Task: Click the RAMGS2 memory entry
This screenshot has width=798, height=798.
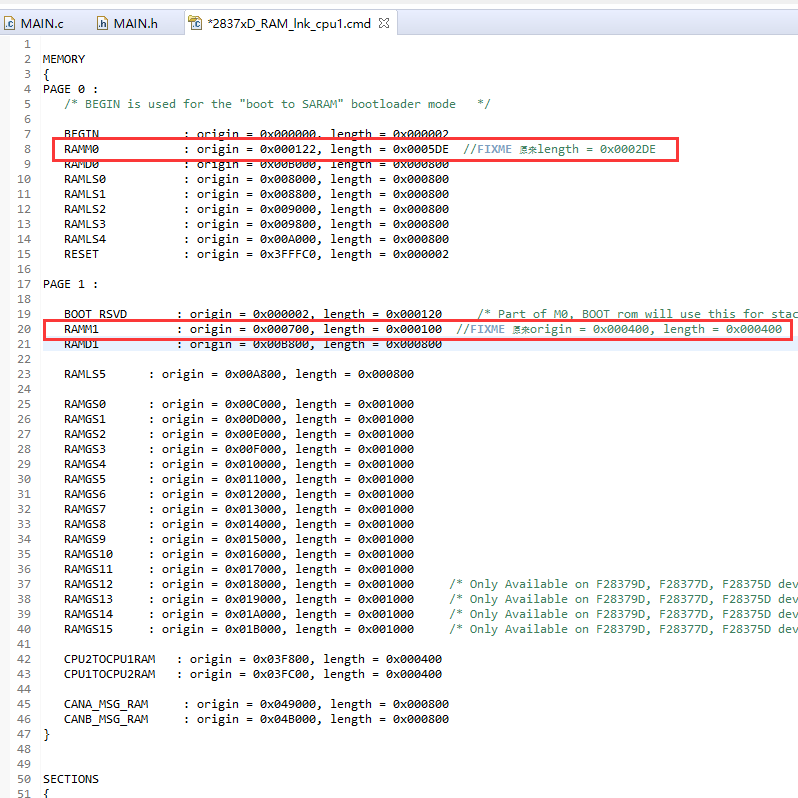Action: pos(85,434)
